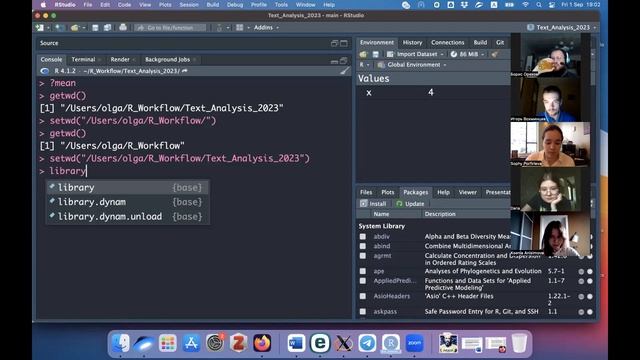Screen dimensions: 640x360
Task: Open the R language selector dropdown
Action: pyautogui.click(x=364, y=64)
